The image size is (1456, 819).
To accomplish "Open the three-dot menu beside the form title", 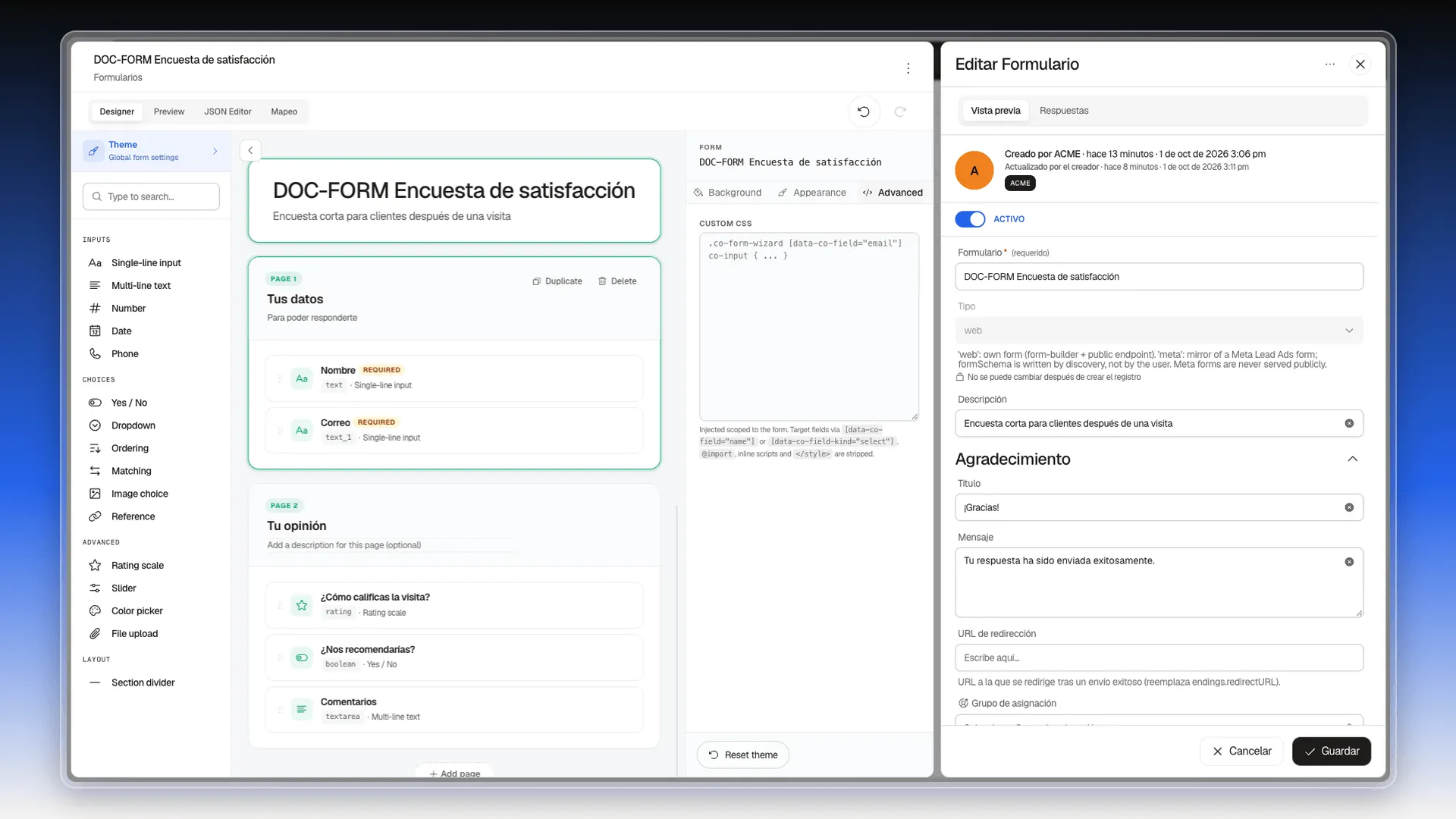I will coord(908,68).
